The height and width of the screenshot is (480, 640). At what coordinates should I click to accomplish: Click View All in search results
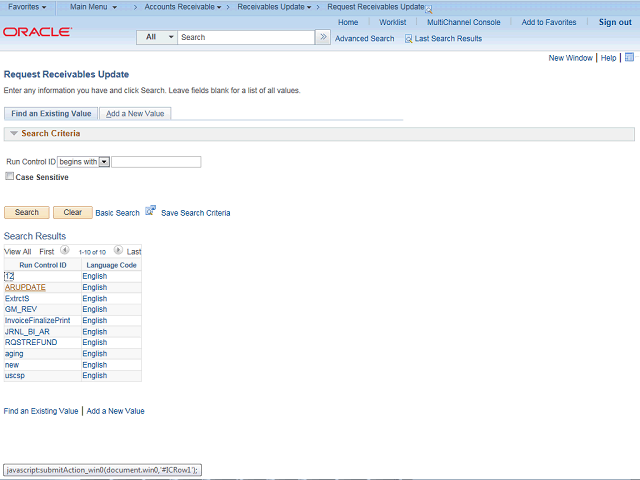click(18, 252)
